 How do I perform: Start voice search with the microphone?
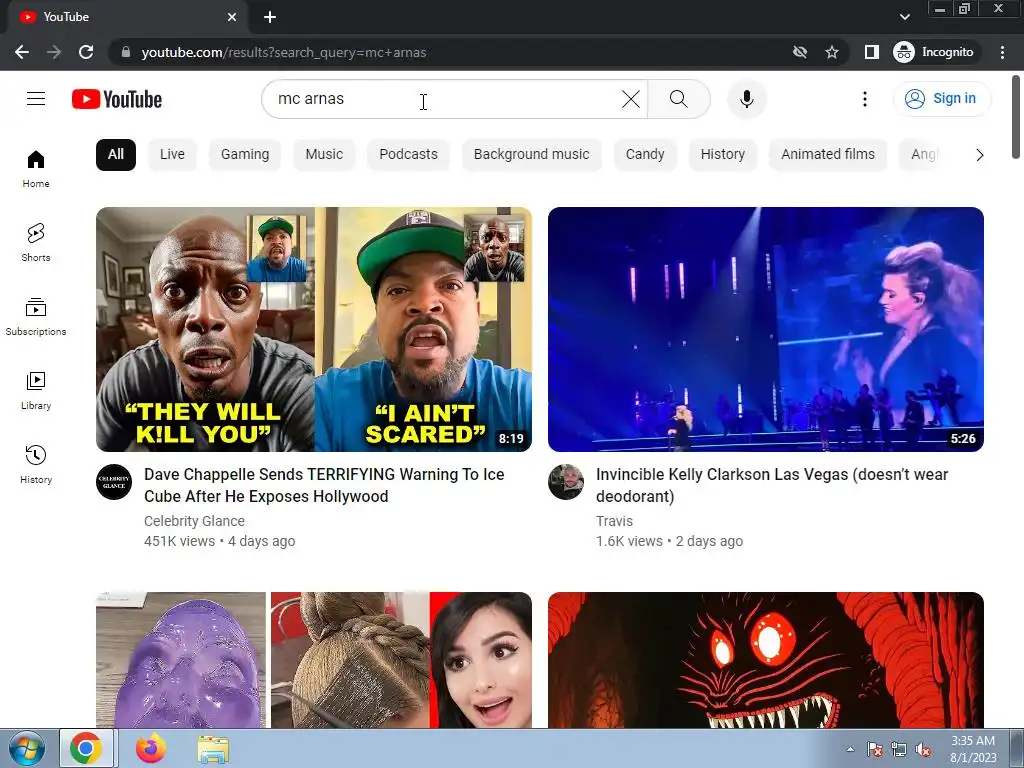746,99
